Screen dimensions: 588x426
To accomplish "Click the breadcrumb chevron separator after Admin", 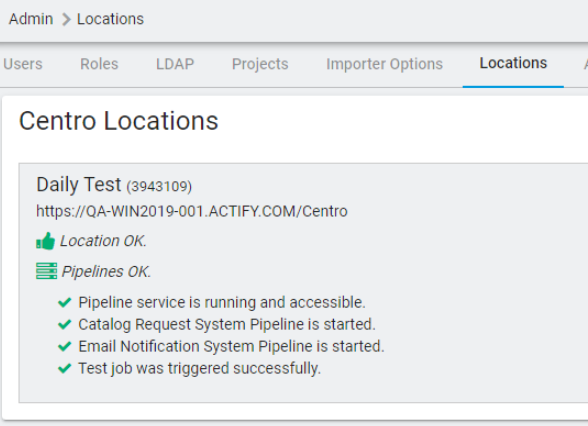I will (x=66, y=20).
